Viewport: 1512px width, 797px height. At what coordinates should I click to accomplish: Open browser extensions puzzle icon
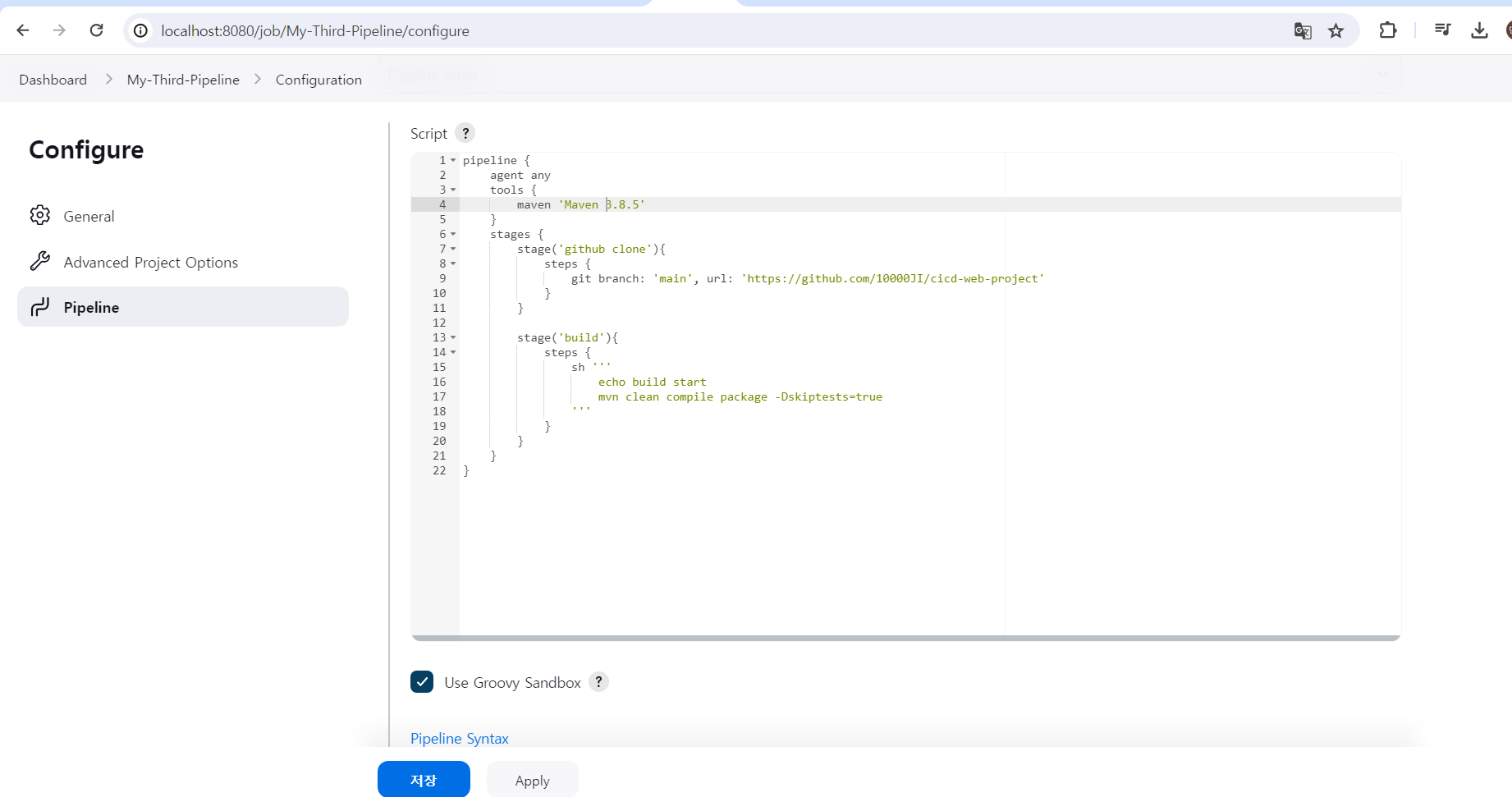click(x=1387, y=30)
